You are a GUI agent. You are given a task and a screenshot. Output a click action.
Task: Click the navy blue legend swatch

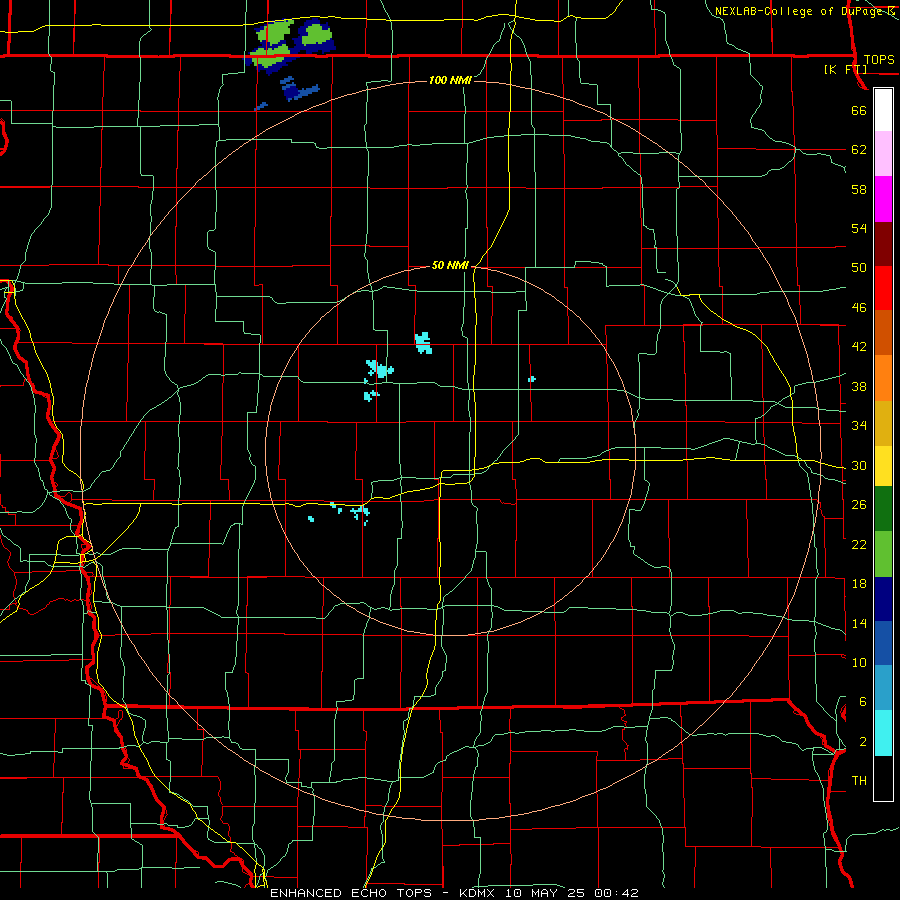pyautogui.click(x=883, y=599)
